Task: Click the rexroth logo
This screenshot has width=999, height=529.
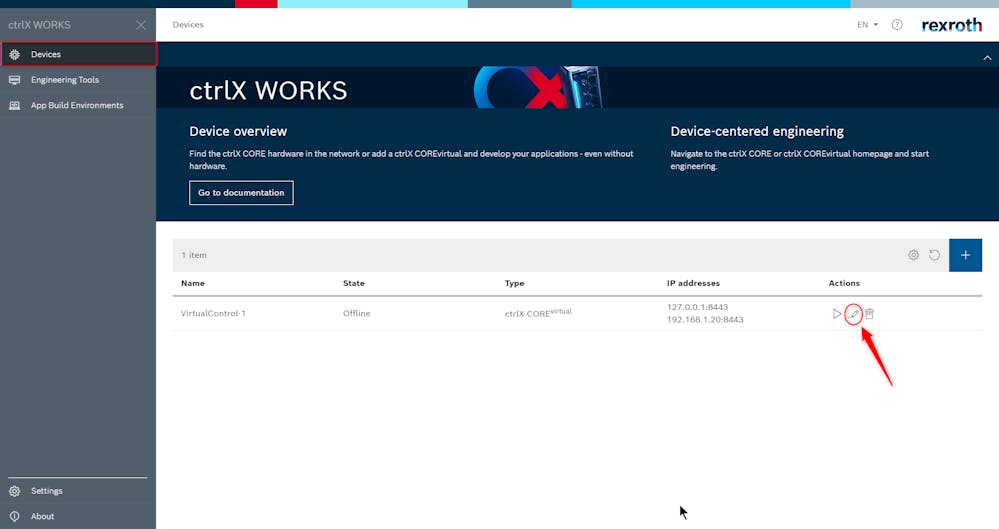Action: pyautogui.click(x=951, y=25)
